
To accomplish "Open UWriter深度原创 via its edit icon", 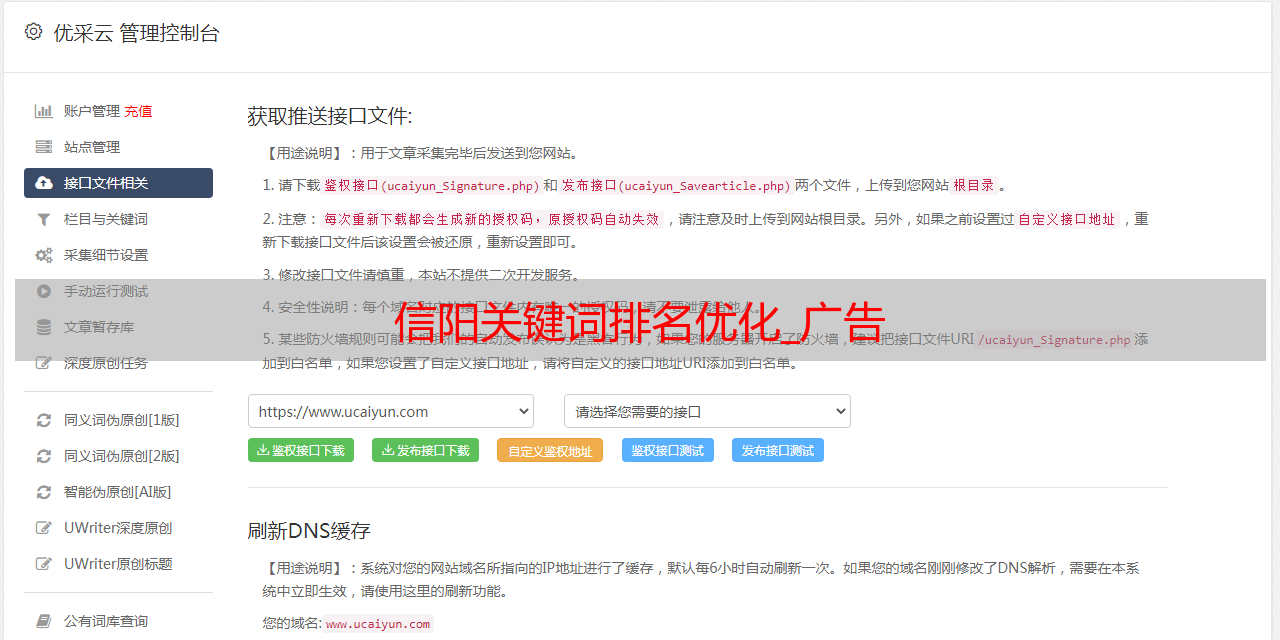I will tap(44, 528).
